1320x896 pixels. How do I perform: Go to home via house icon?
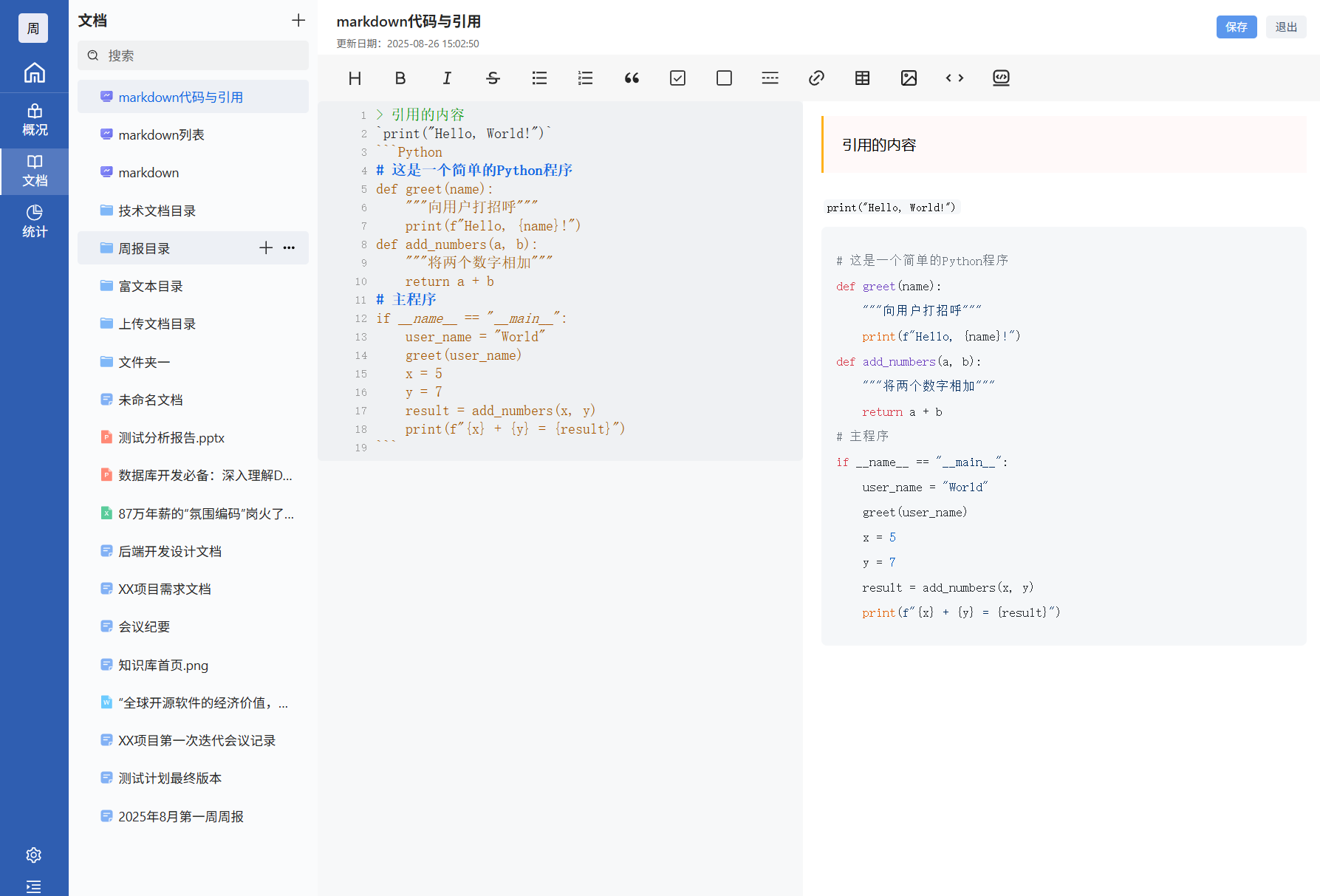pyautogui.click(x=34, y=72)
